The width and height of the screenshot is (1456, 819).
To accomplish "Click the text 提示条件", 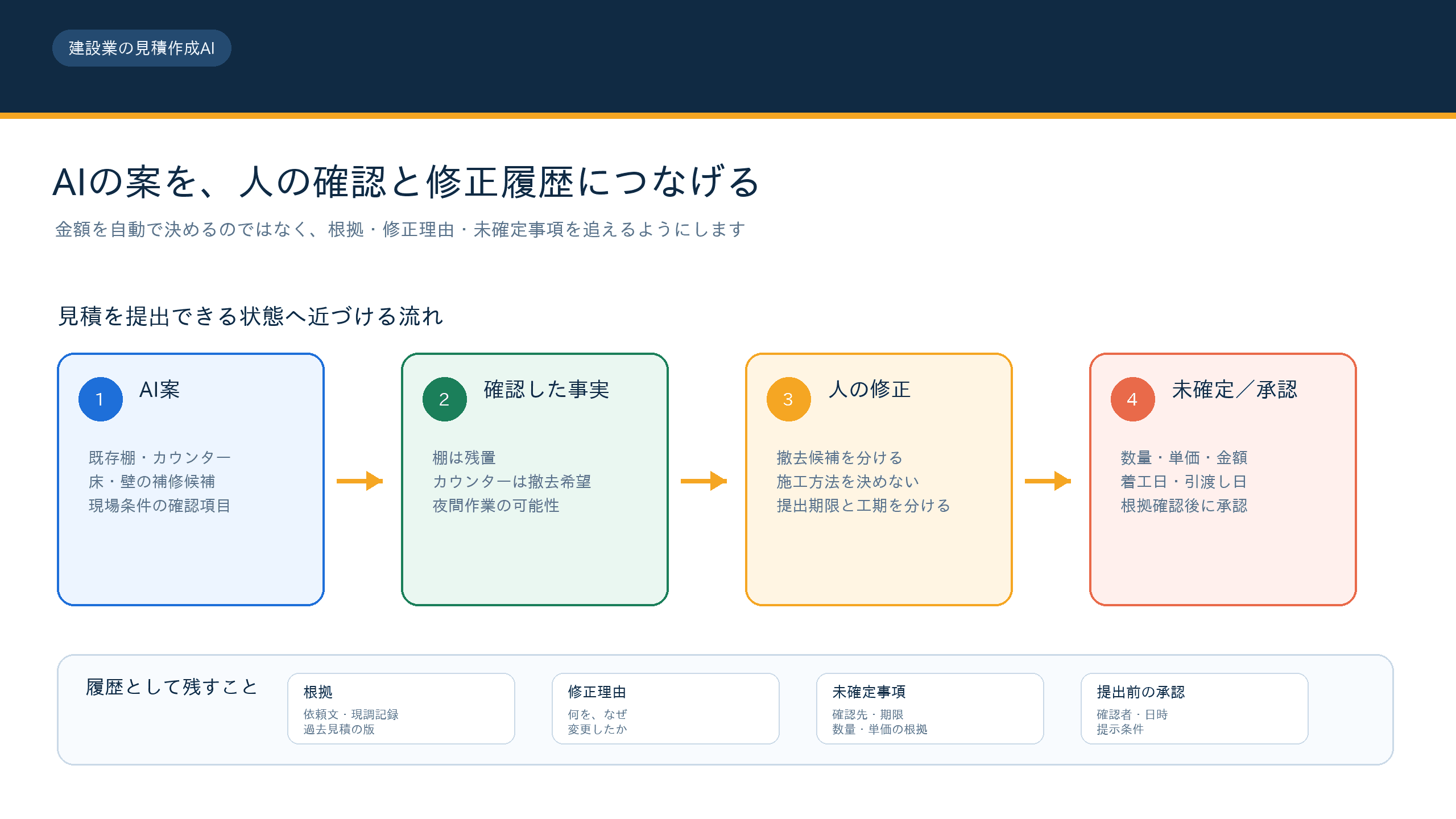I will 1120,729.
